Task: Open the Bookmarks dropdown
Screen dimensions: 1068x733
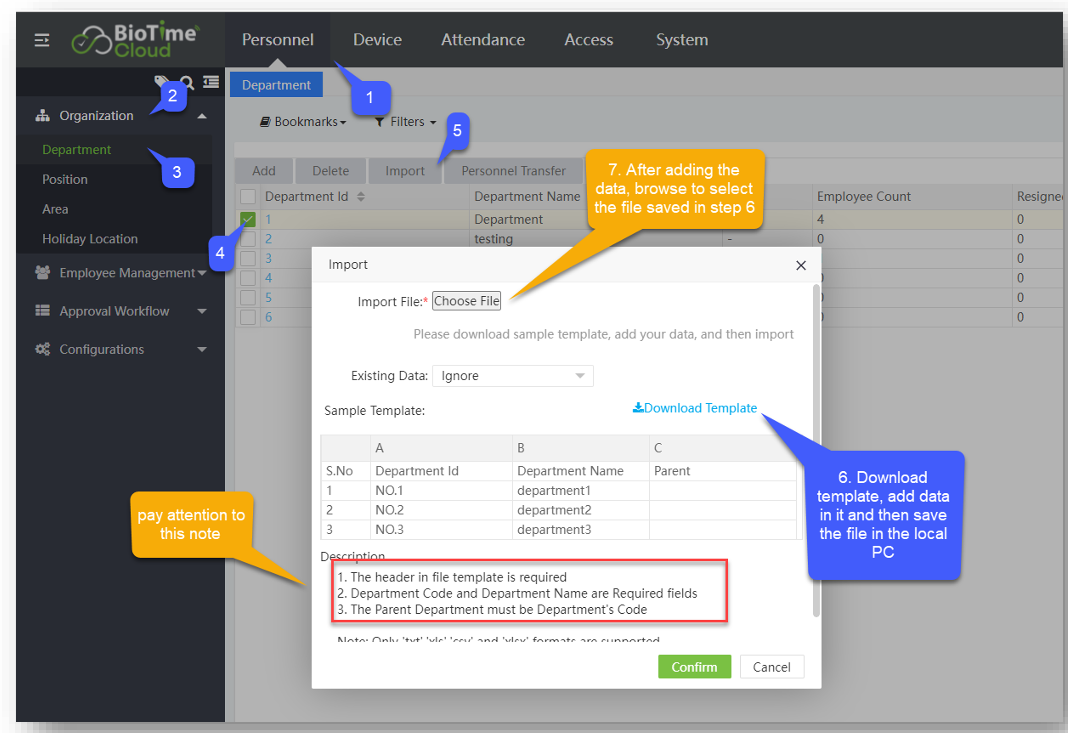Action: (303, 122)
